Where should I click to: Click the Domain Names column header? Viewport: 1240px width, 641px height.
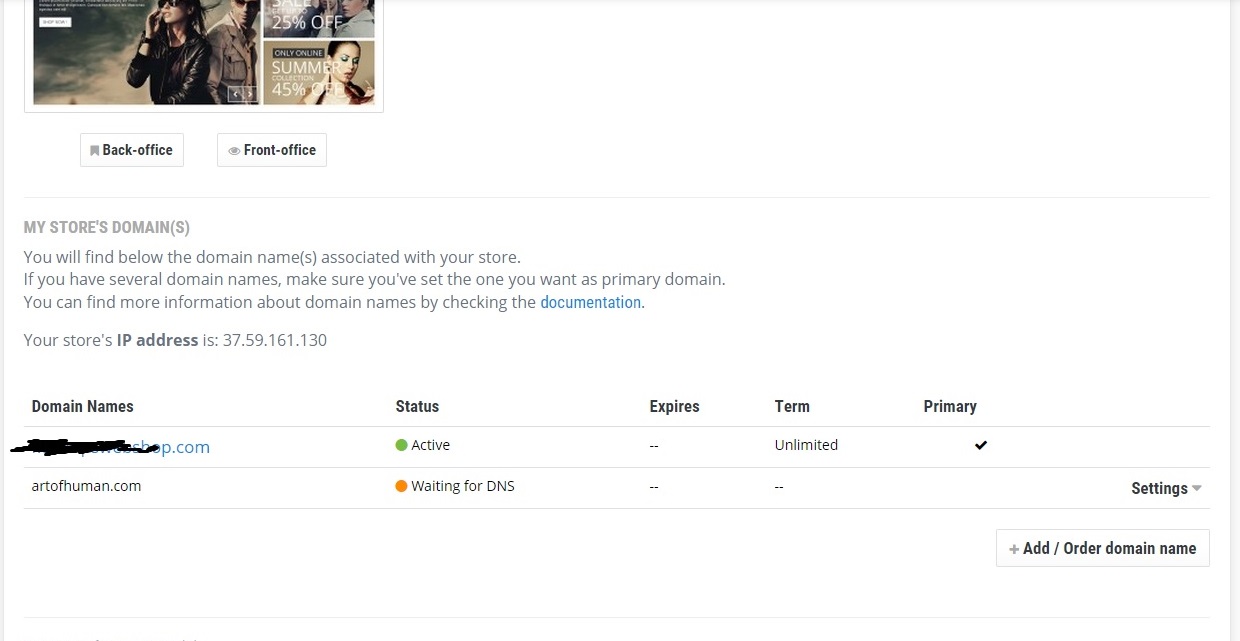(x=82, y=406)
